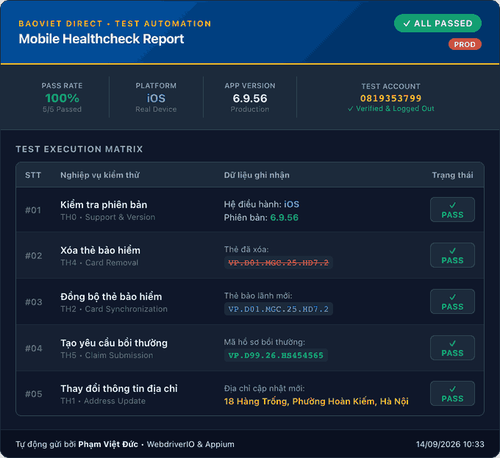
Task: Click the red PROD environment badge
Action: 465,44
